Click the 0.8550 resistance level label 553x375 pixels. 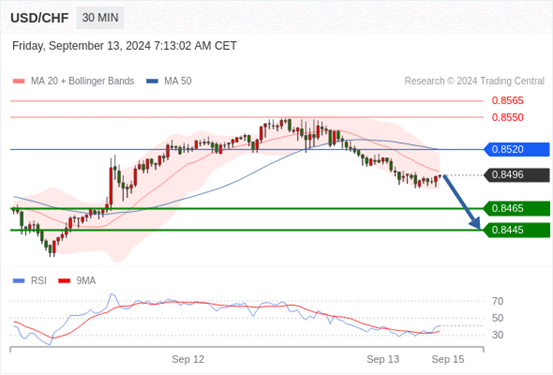pos(508,117)
